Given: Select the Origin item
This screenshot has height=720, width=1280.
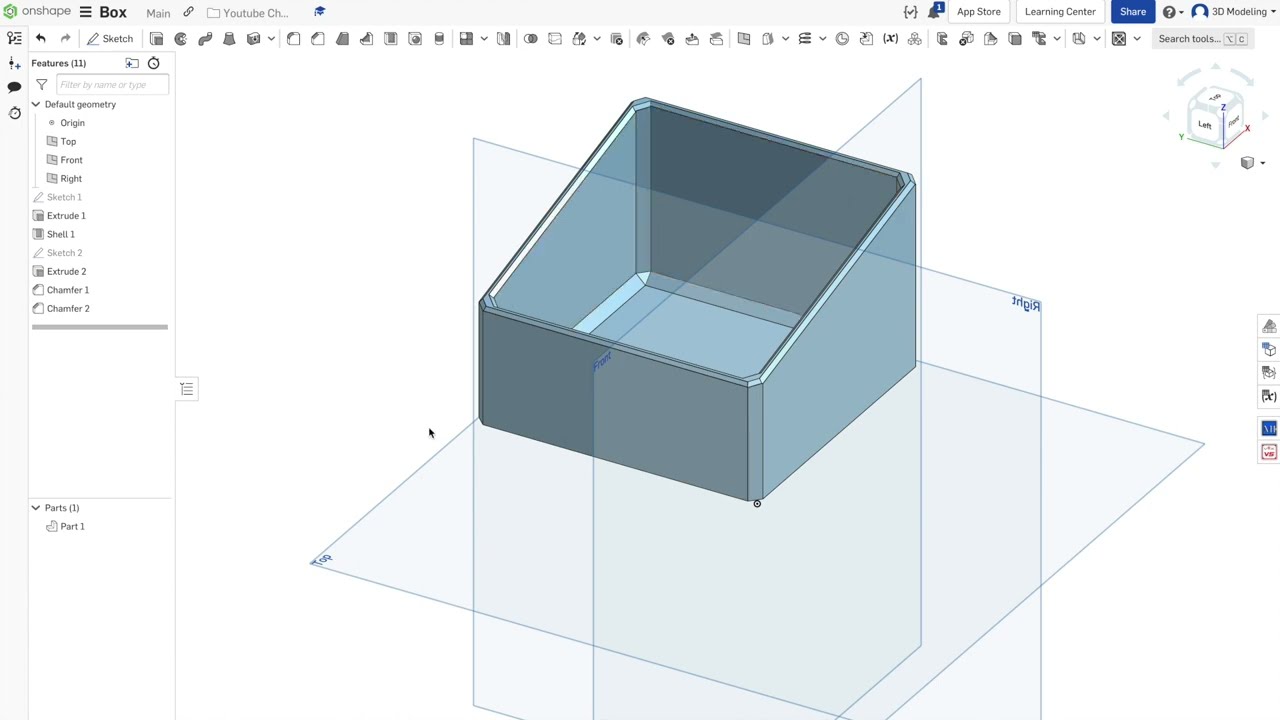Looking at the screenshot, I should 72,123.
